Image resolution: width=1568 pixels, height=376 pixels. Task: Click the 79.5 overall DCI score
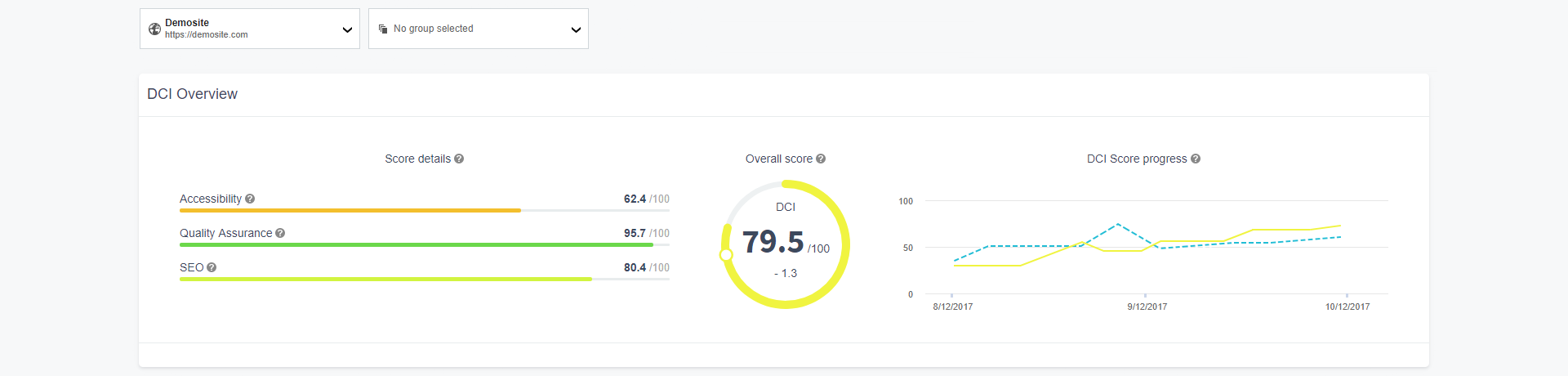coord(773,242)
